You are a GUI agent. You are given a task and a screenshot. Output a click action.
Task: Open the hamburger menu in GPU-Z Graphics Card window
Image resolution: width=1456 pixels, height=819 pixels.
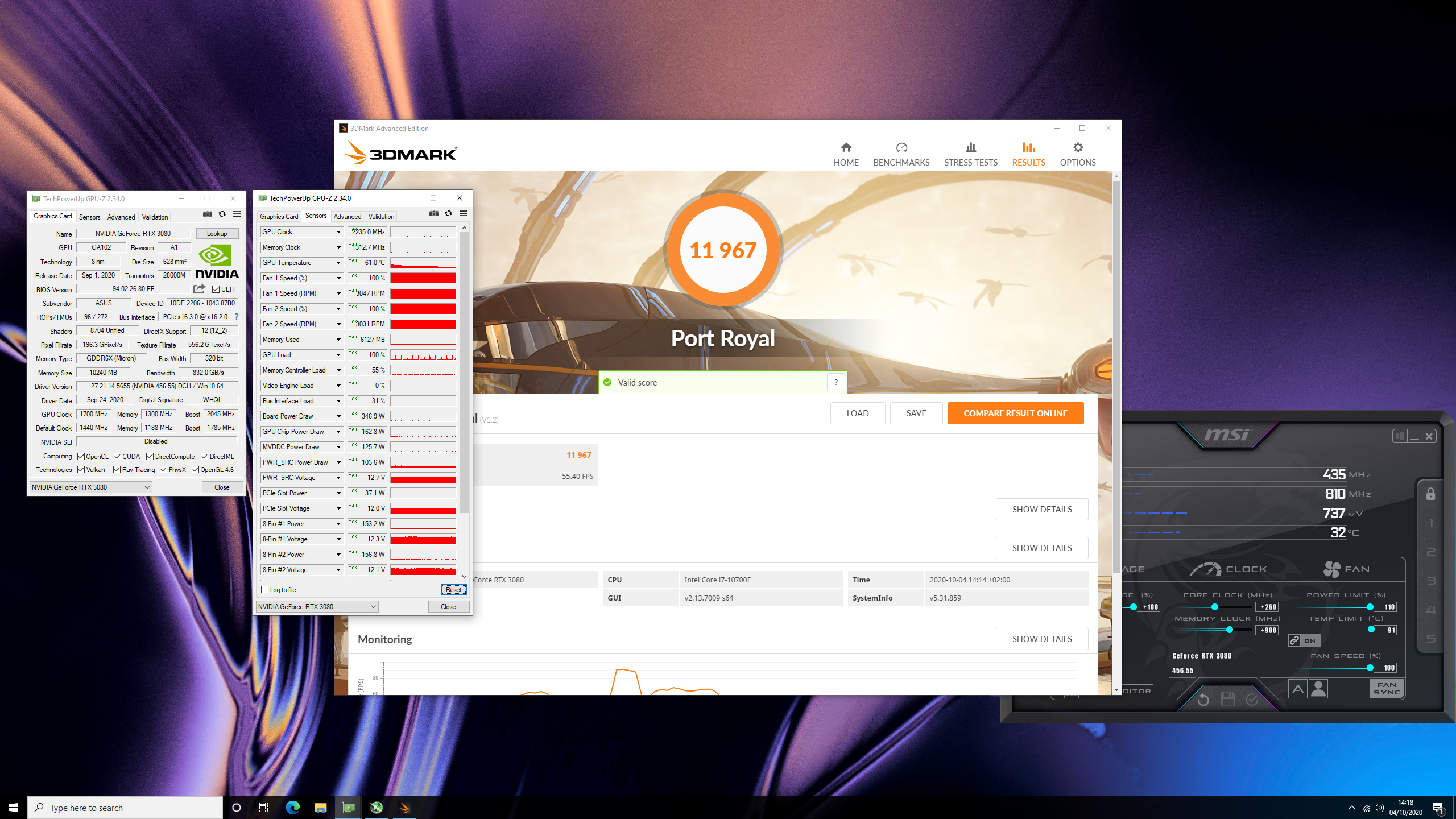(237, 214)
